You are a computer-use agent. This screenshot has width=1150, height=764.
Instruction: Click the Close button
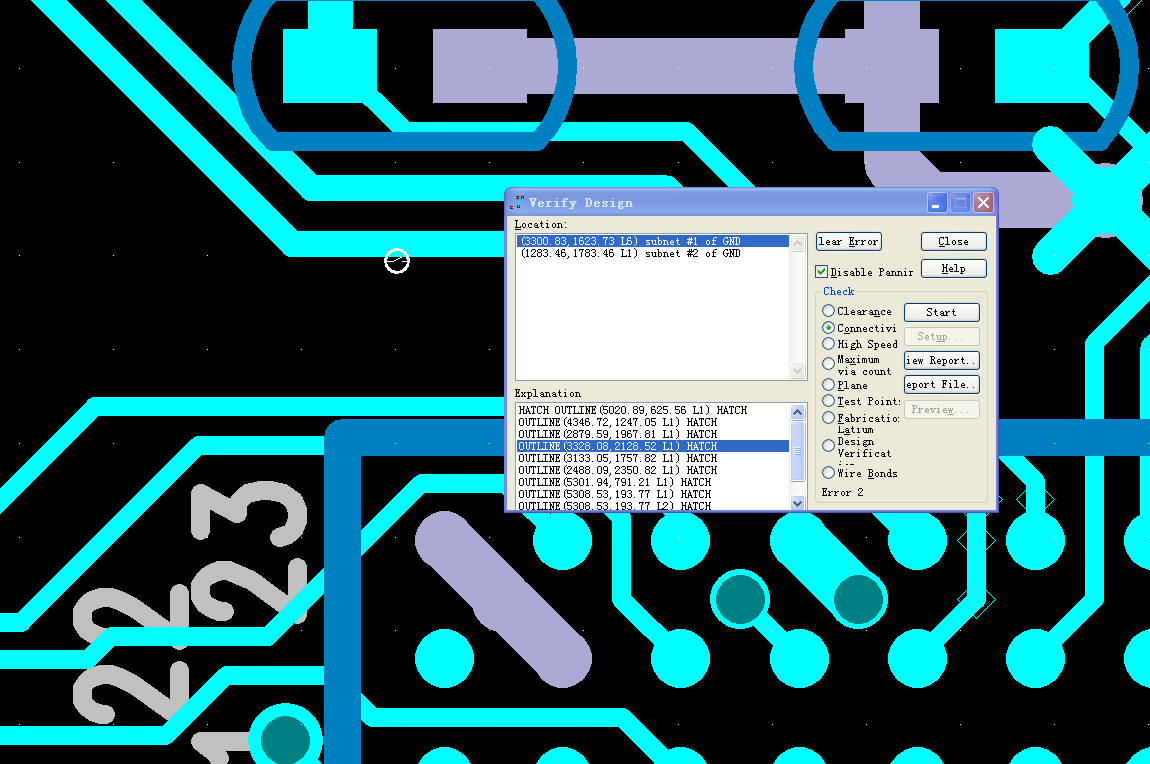[x=953, y=241]
